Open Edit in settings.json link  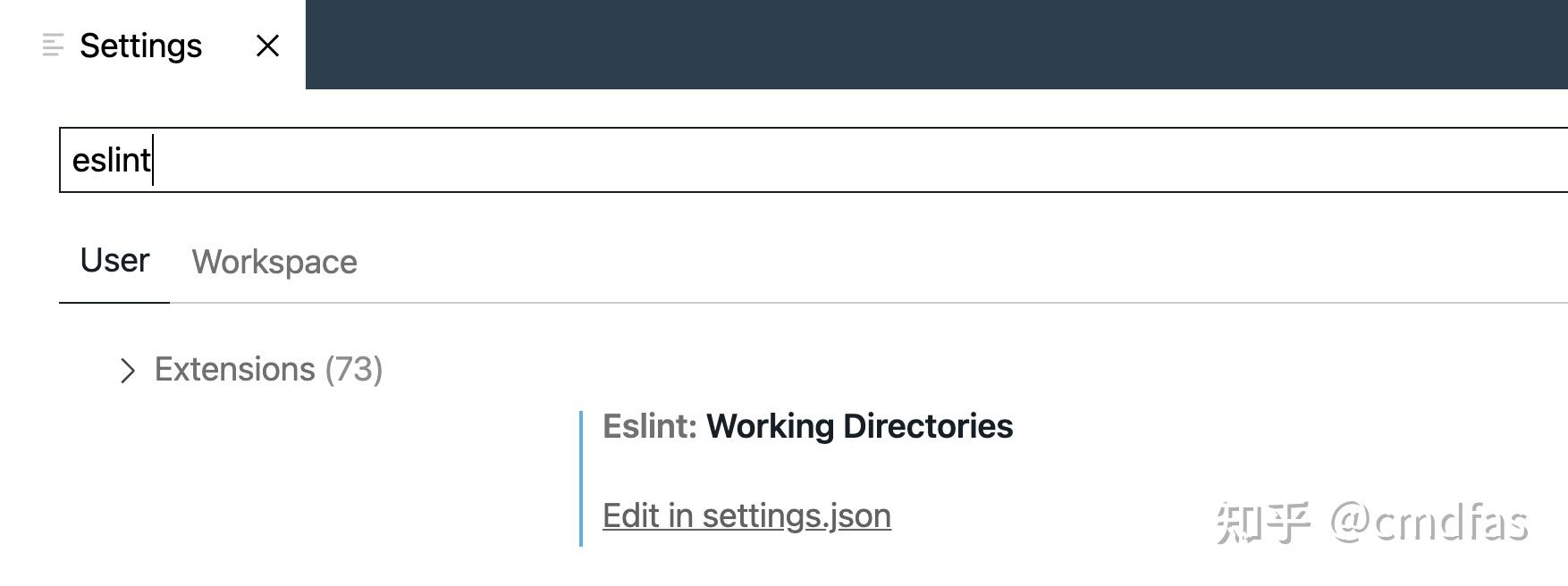pos(746,515)
